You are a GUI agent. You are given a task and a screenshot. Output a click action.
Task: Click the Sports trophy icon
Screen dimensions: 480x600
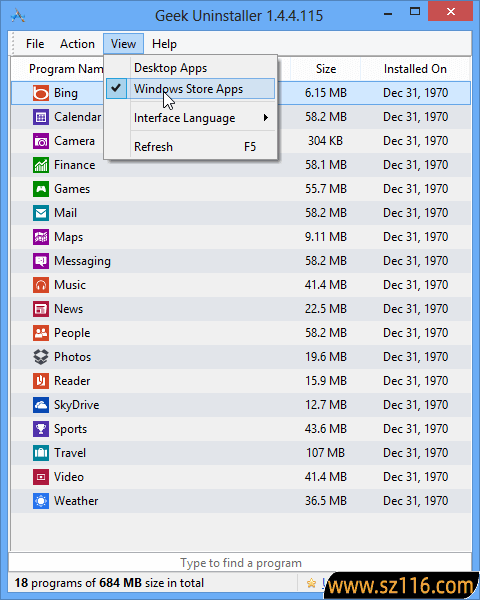41,429
